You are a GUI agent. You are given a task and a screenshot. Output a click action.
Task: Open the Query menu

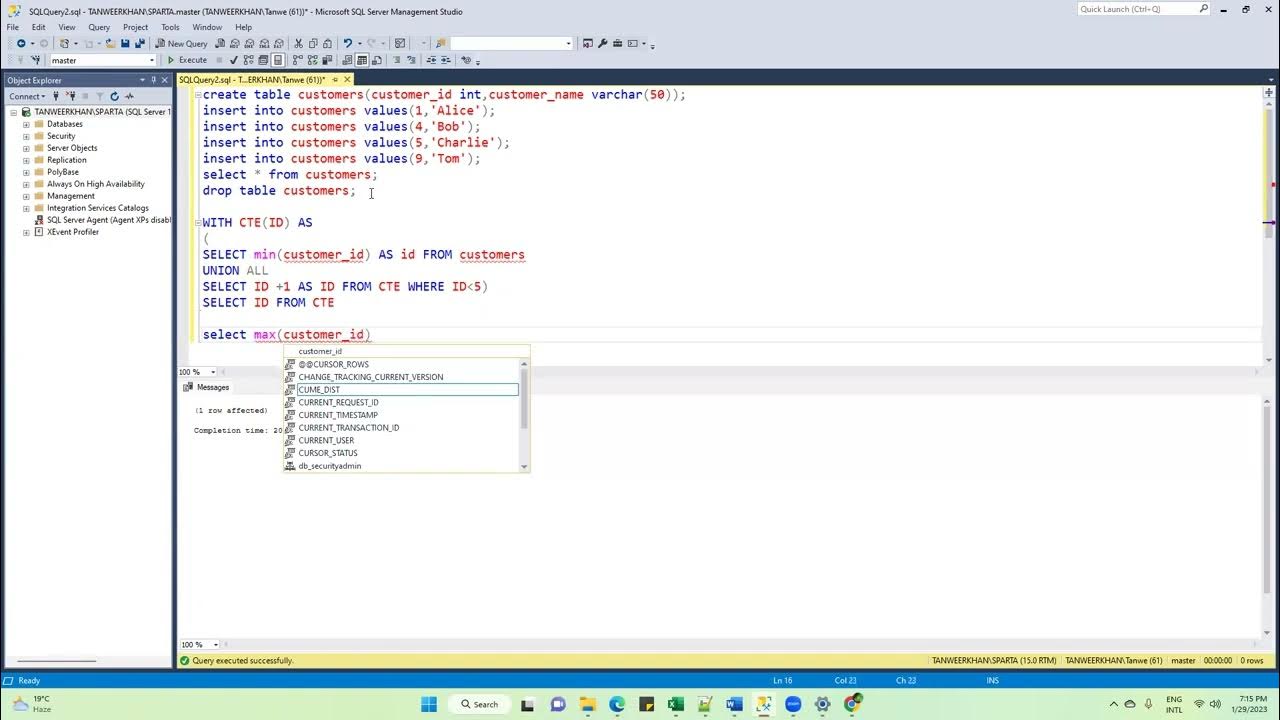(99, 27)
